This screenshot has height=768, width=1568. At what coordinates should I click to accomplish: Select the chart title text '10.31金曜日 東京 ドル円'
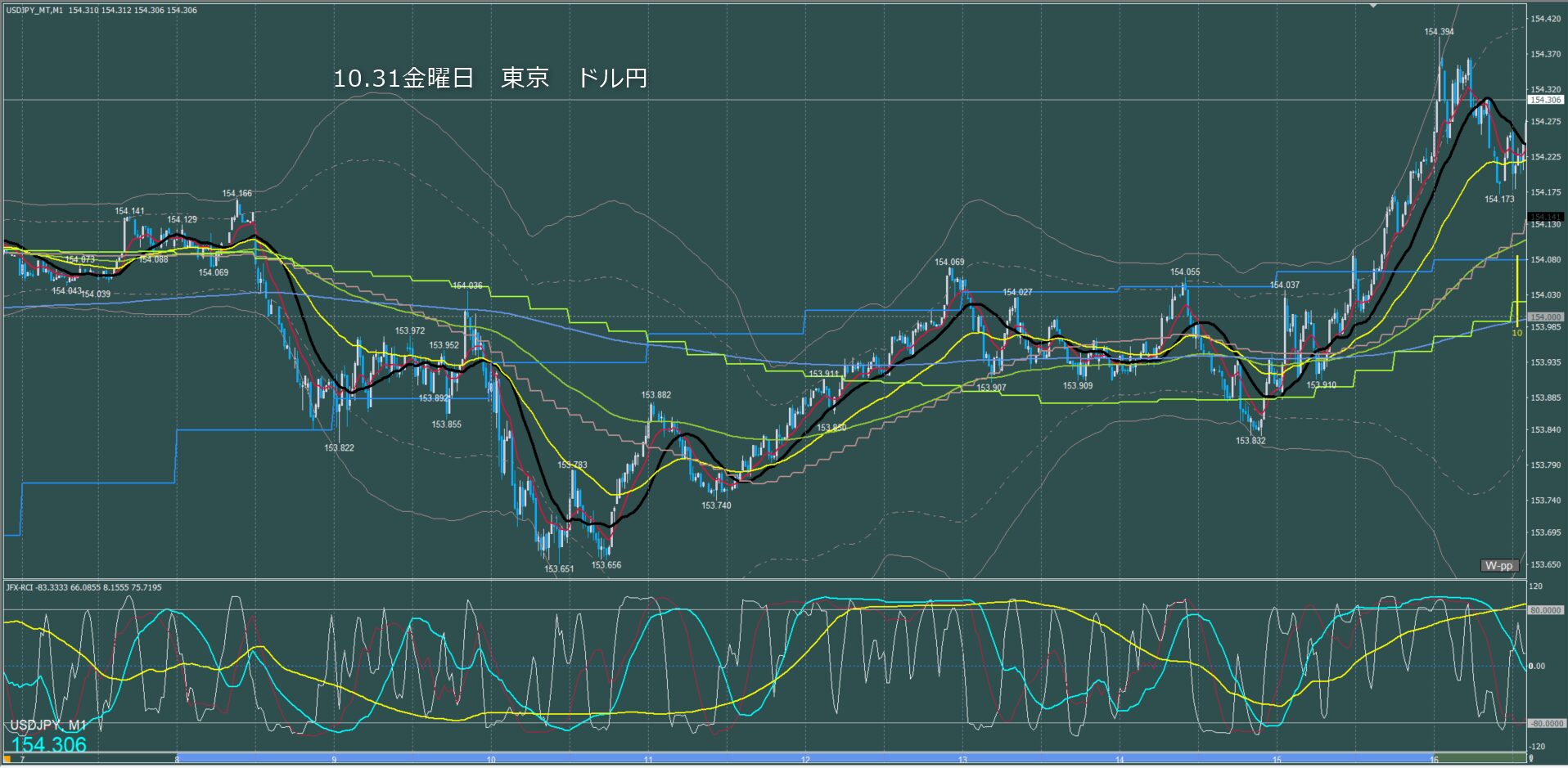pos(489,79)
